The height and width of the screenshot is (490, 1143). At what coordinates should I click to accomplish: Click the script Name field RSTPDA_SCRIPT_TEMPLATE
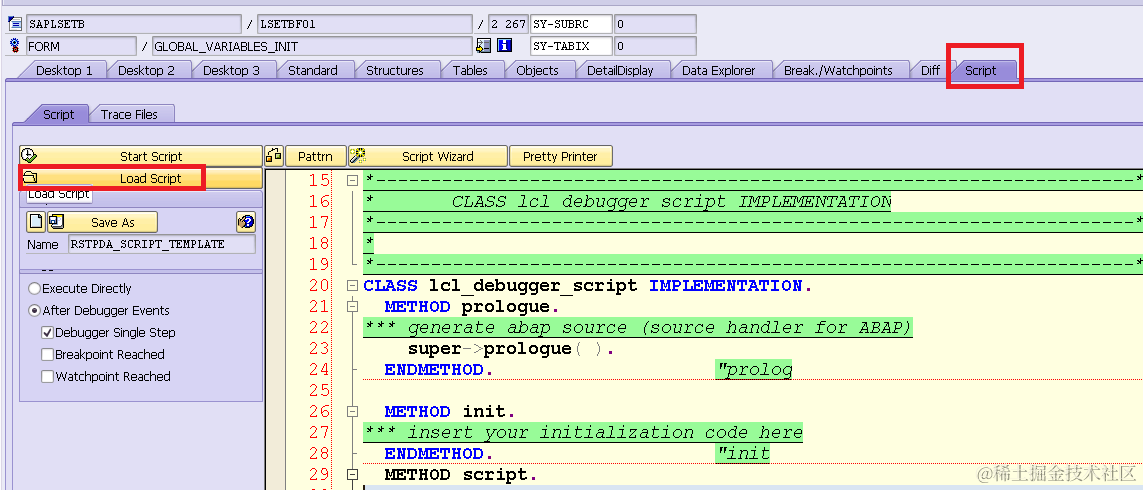click(x=163, y=244)
